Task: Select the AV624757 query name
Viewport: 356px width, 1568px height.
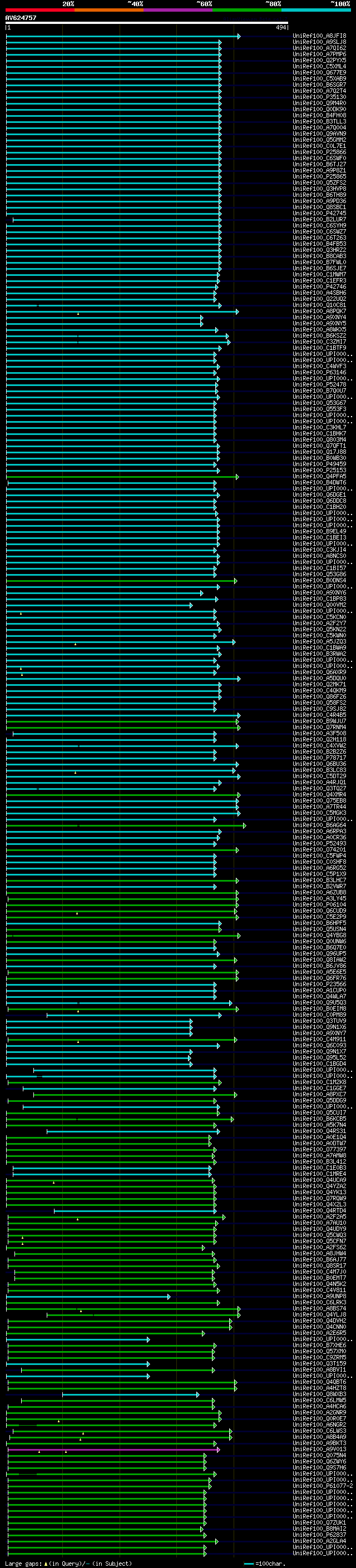Action: pos(21,18)
